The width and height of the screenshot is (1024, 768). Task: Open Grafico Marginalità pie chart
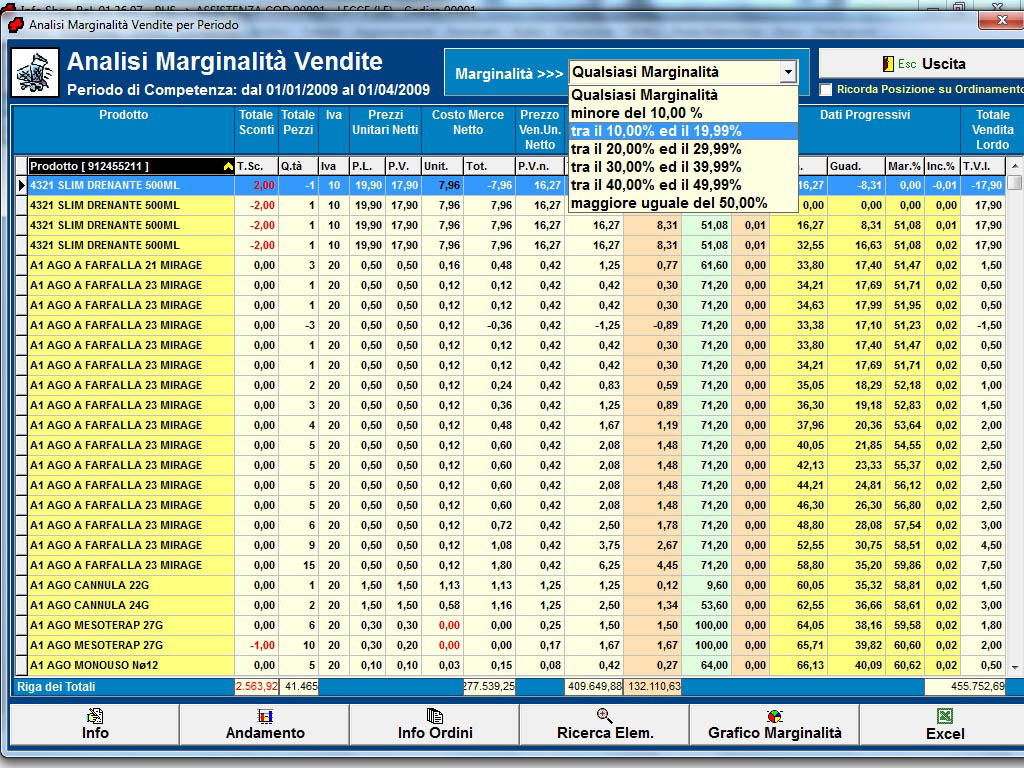point(774,724)
